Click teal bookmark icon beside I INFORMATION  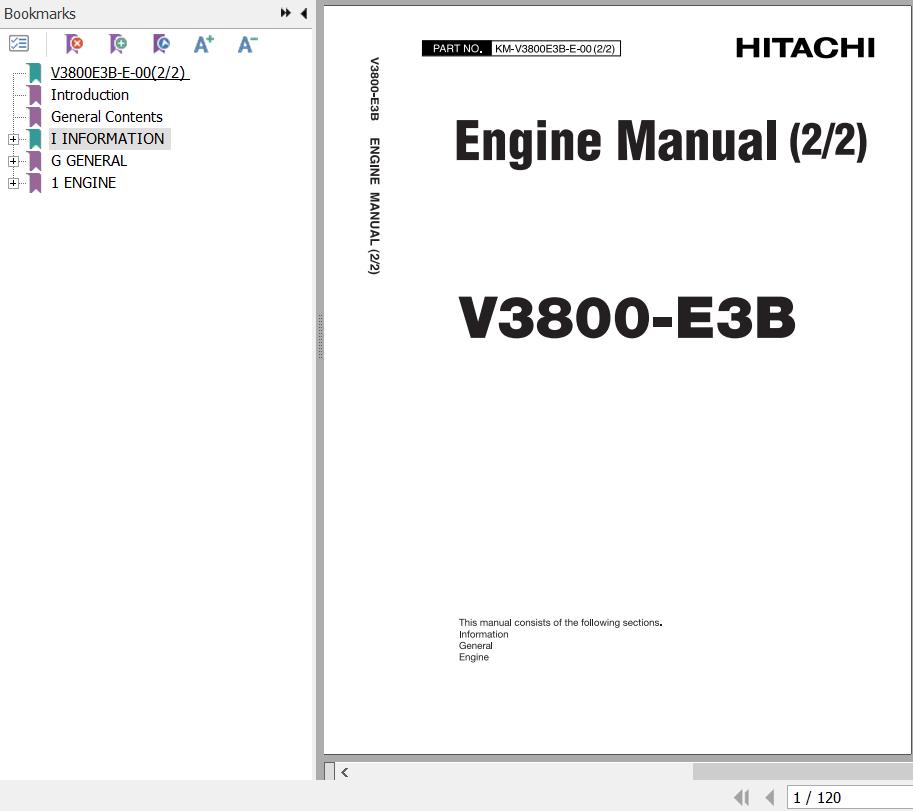tap(35, 139)
